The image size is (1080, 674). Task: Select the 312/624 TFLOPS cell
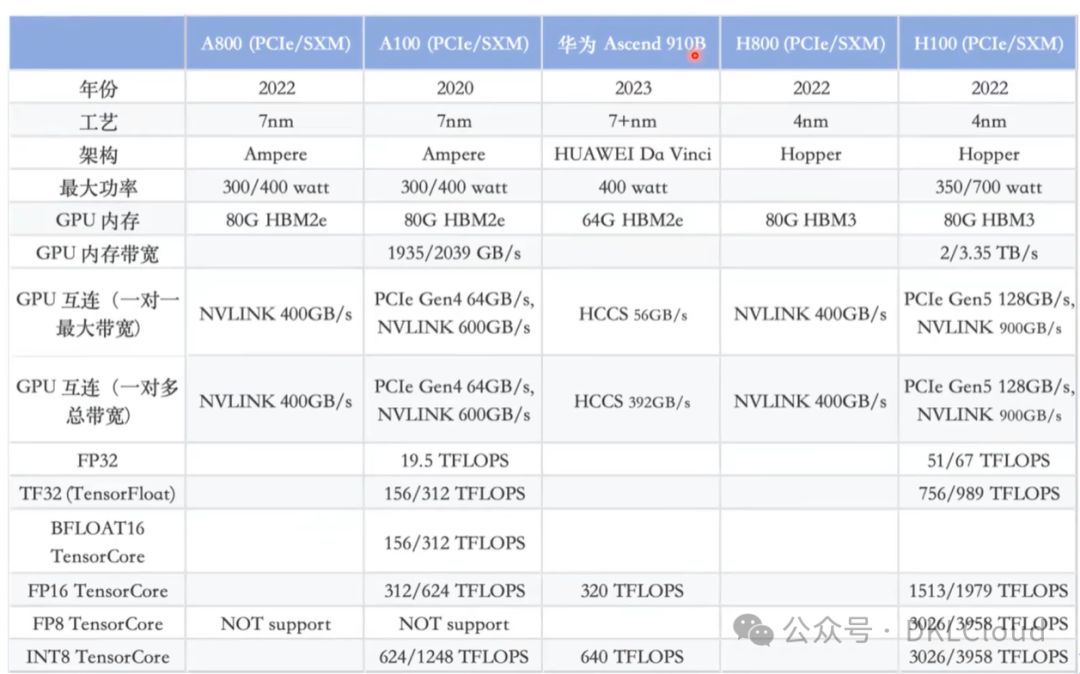tap(455, 591)
